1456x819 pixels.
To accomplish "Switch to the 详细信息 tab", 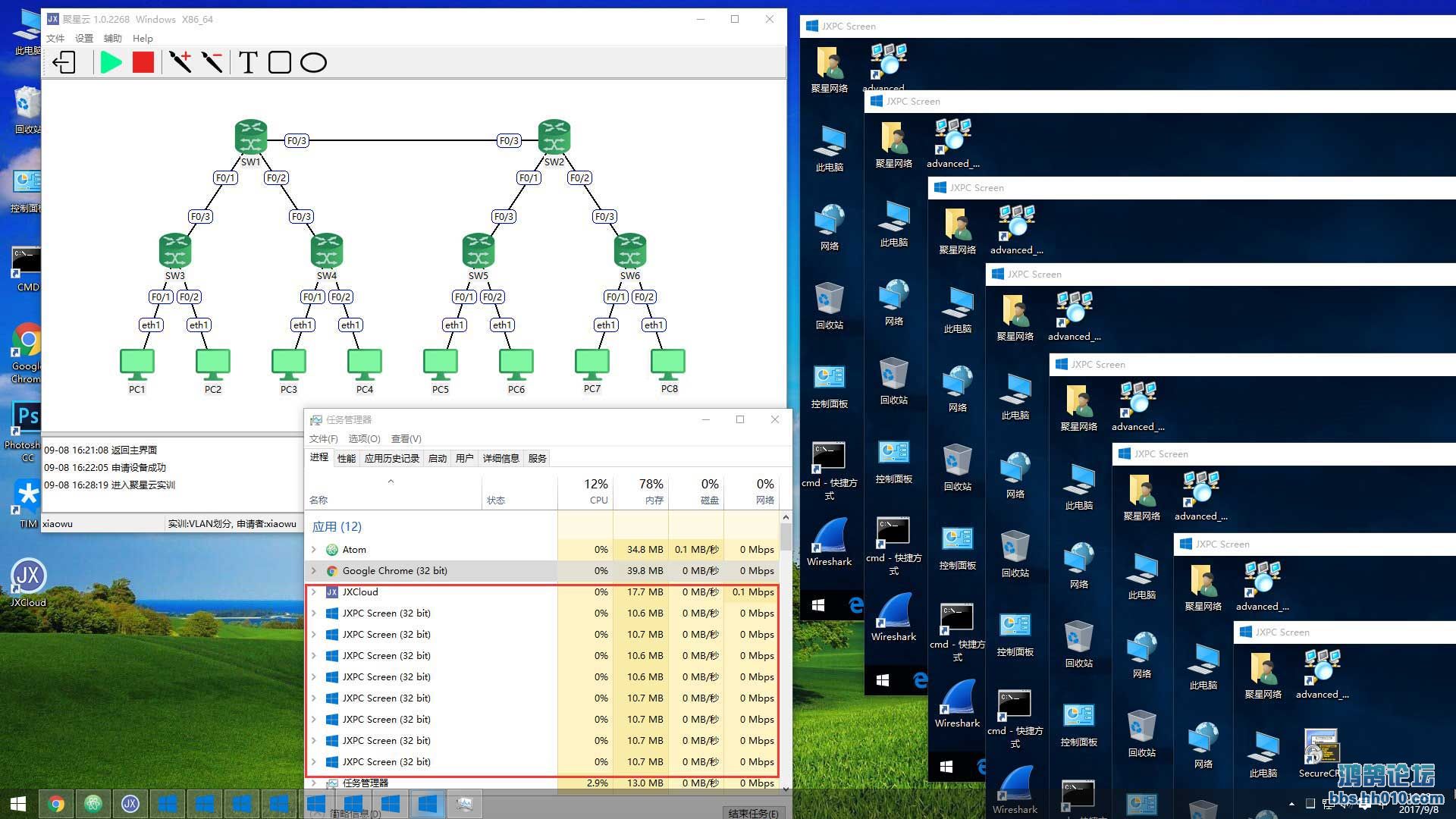I will coord(501,458).
